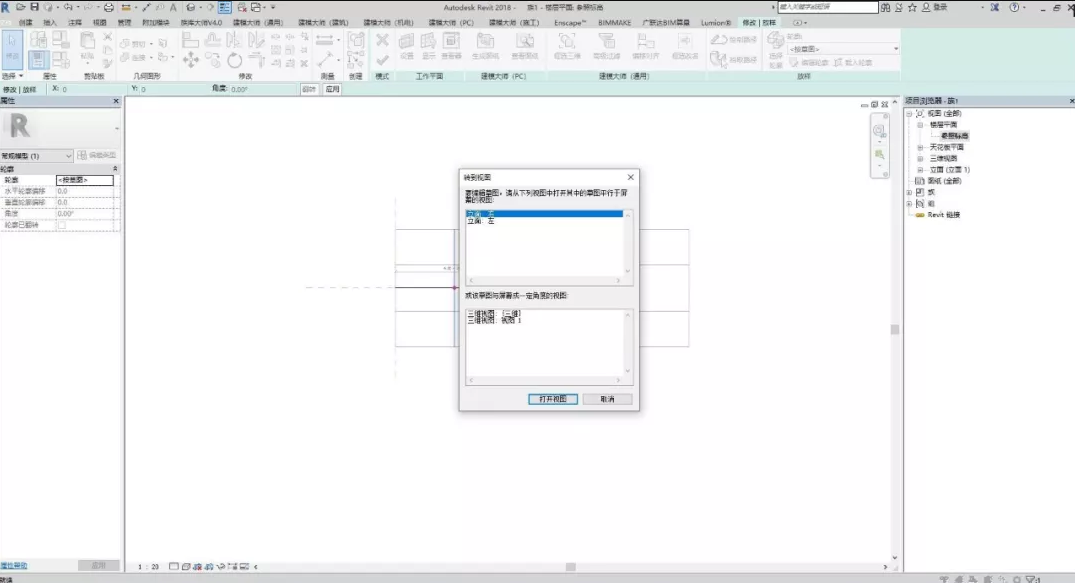Click the 查看器 work plane viewer icon

(x=451, y=46)
